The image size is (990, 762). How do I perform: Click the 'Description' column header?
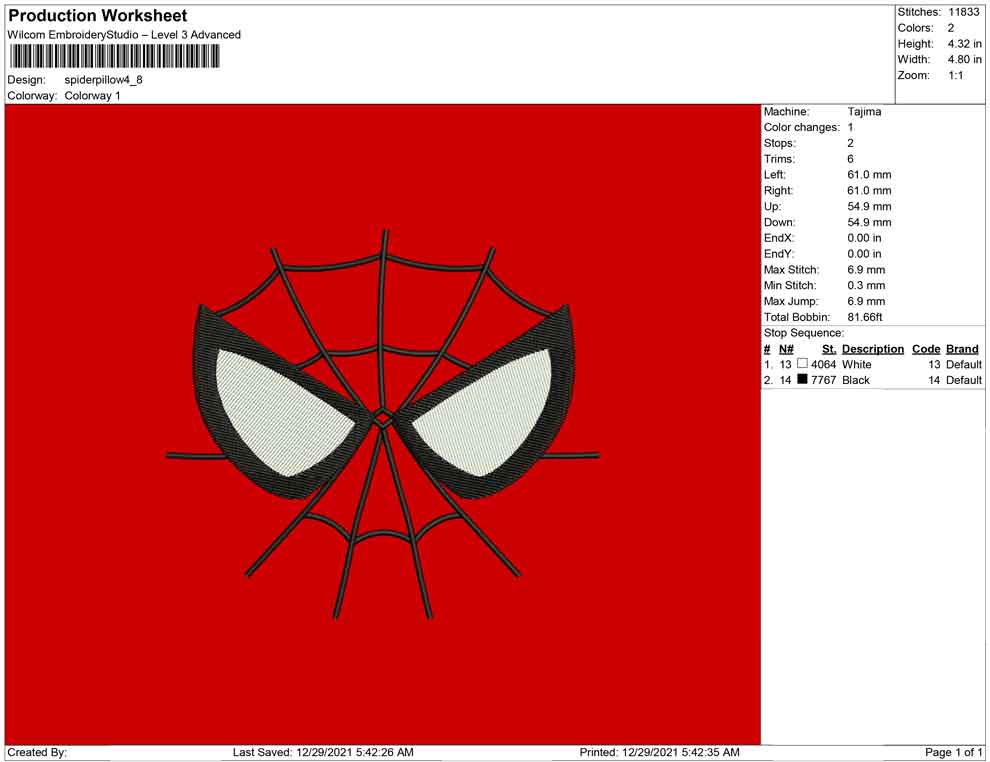(x=873, y=348)
